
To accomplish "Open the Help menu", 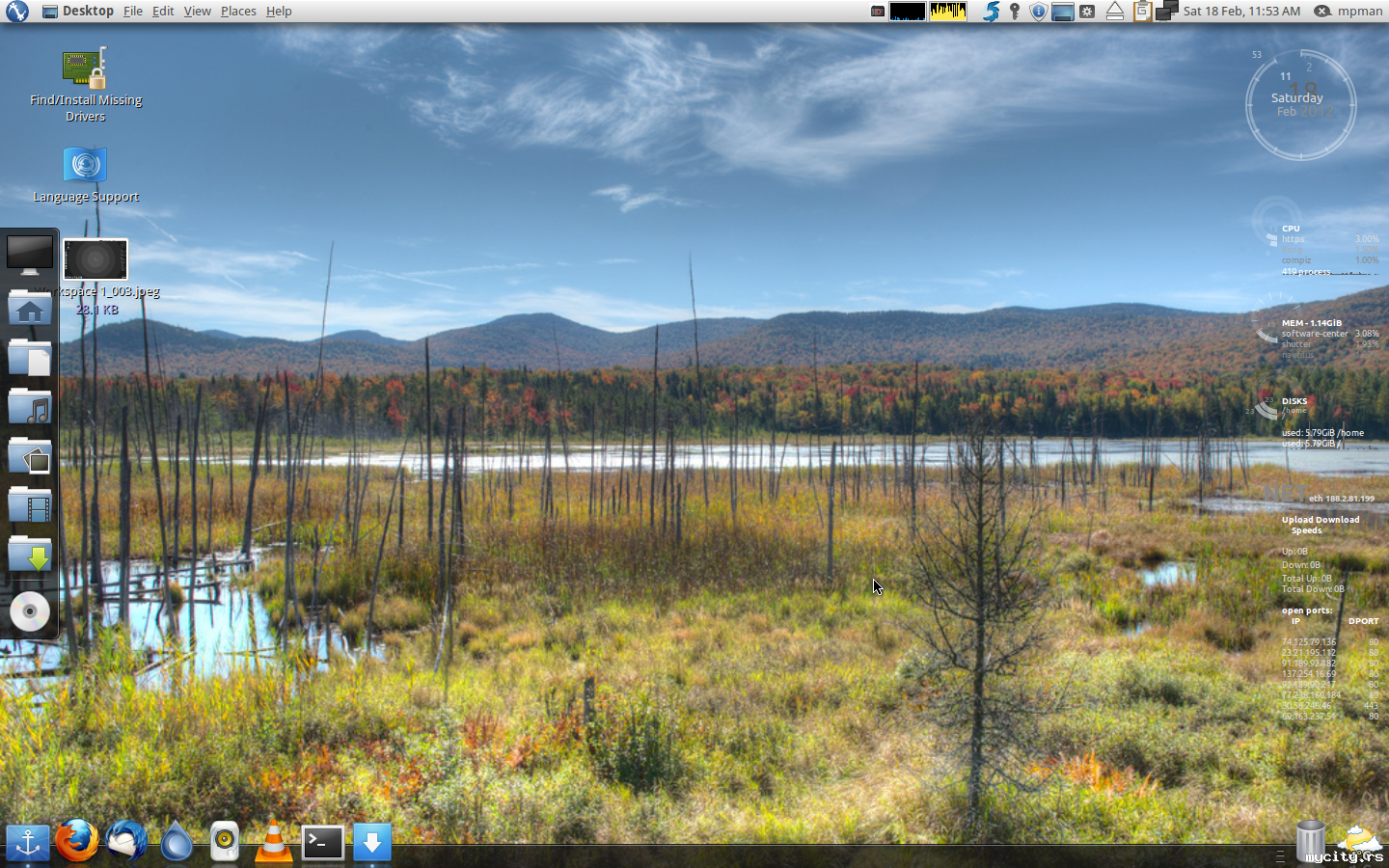I will (279, 12).
